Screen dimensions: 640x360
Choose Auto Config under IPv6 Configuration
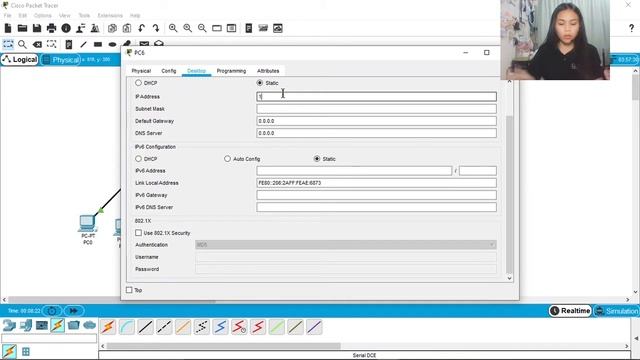pos(227,159)
